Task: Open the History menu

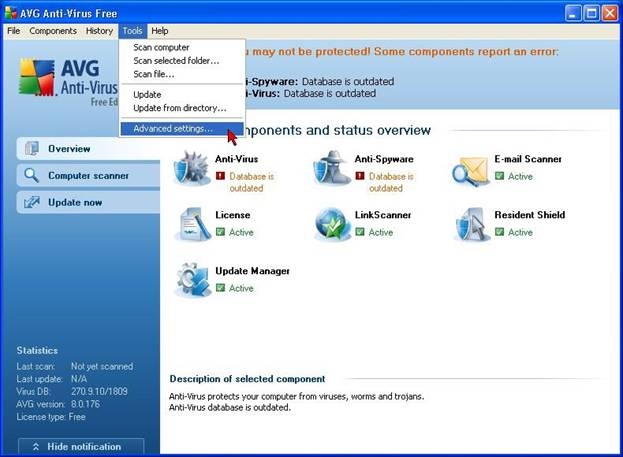Action: pyautogui.click(x=99, y=31)
